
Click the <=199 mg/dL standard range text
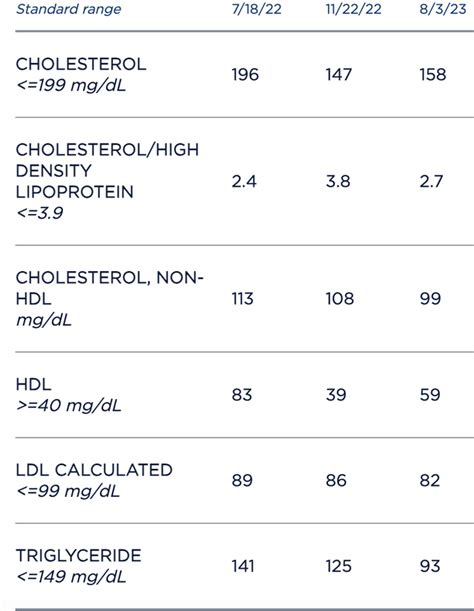71,85
